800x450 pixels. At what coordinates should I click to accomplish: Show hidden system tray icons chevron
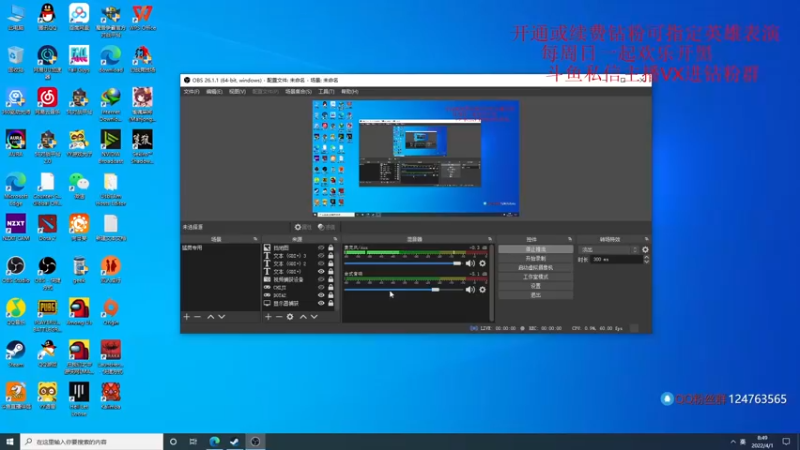pyautogui.click(x=733, y=442)
